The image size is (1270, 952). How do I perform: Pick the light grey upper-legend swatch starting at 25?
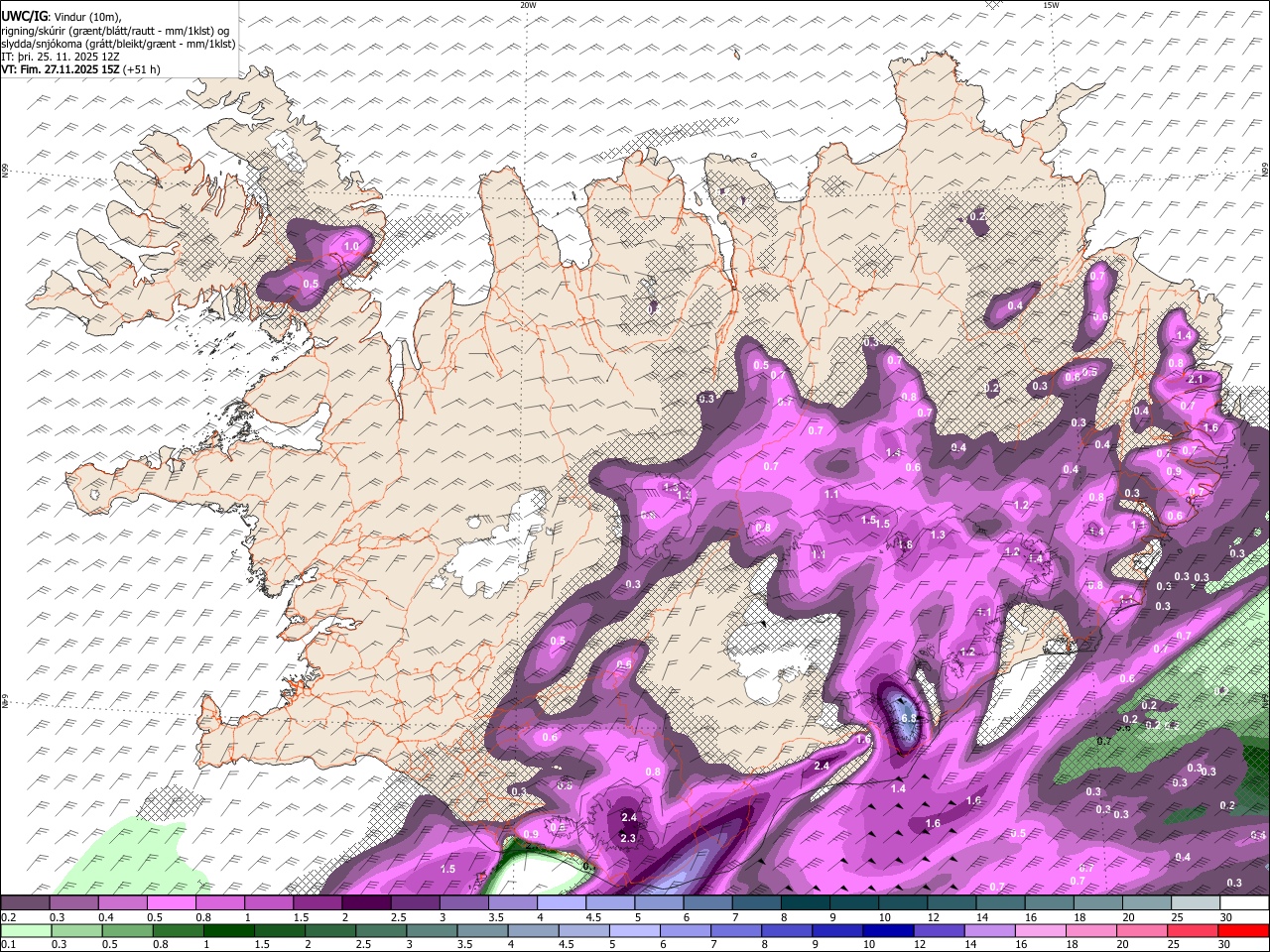click(1196, 903)
